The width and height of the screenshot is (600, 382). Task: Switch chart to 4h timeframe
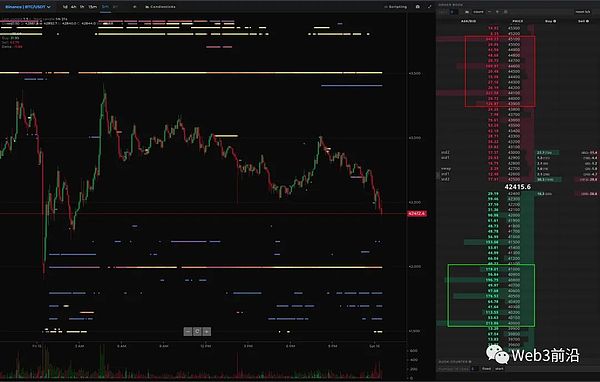[73, 7]
